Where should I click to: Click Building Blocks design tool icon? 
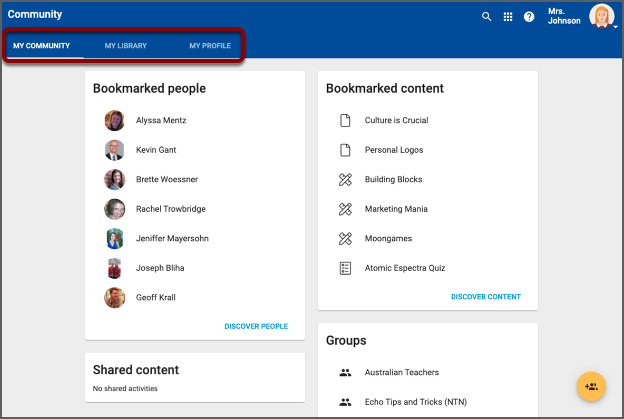pos(345,180)
